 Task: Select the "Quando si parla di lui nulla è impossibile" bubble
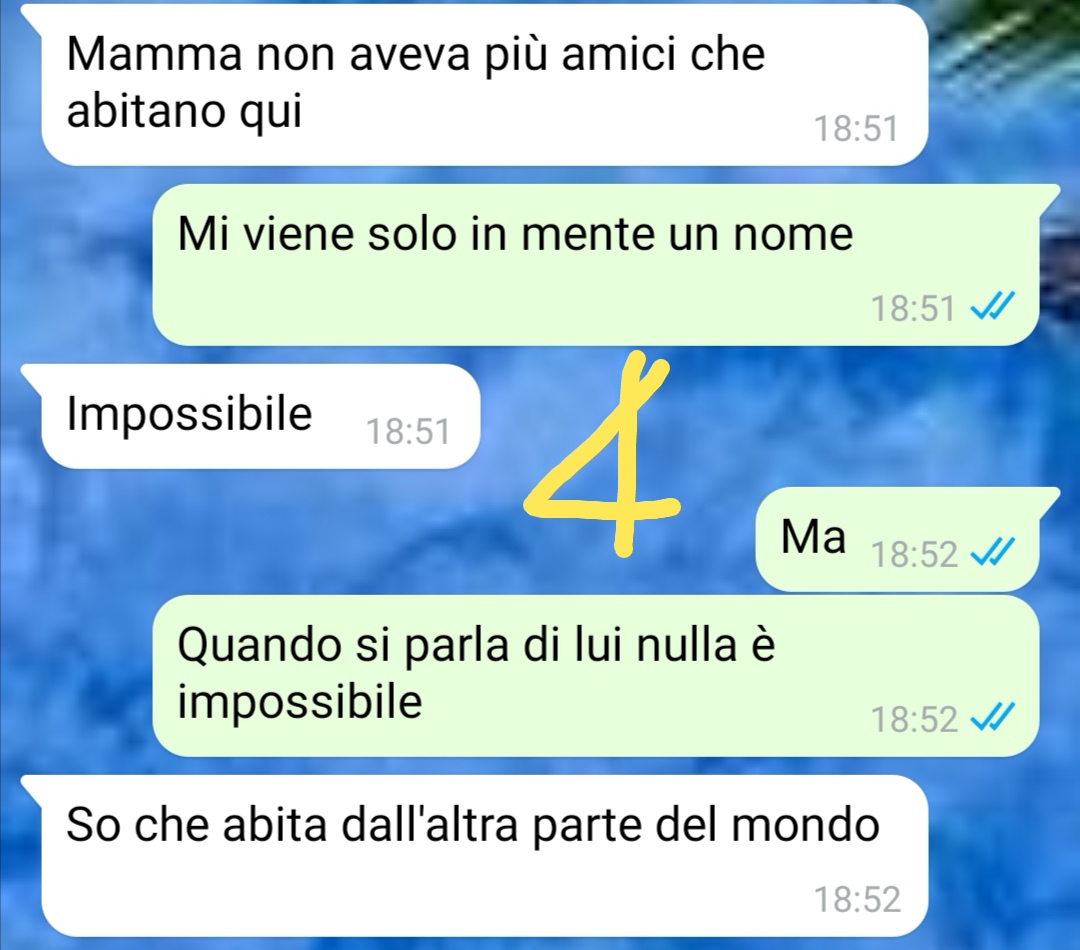(x=595, y=677)
